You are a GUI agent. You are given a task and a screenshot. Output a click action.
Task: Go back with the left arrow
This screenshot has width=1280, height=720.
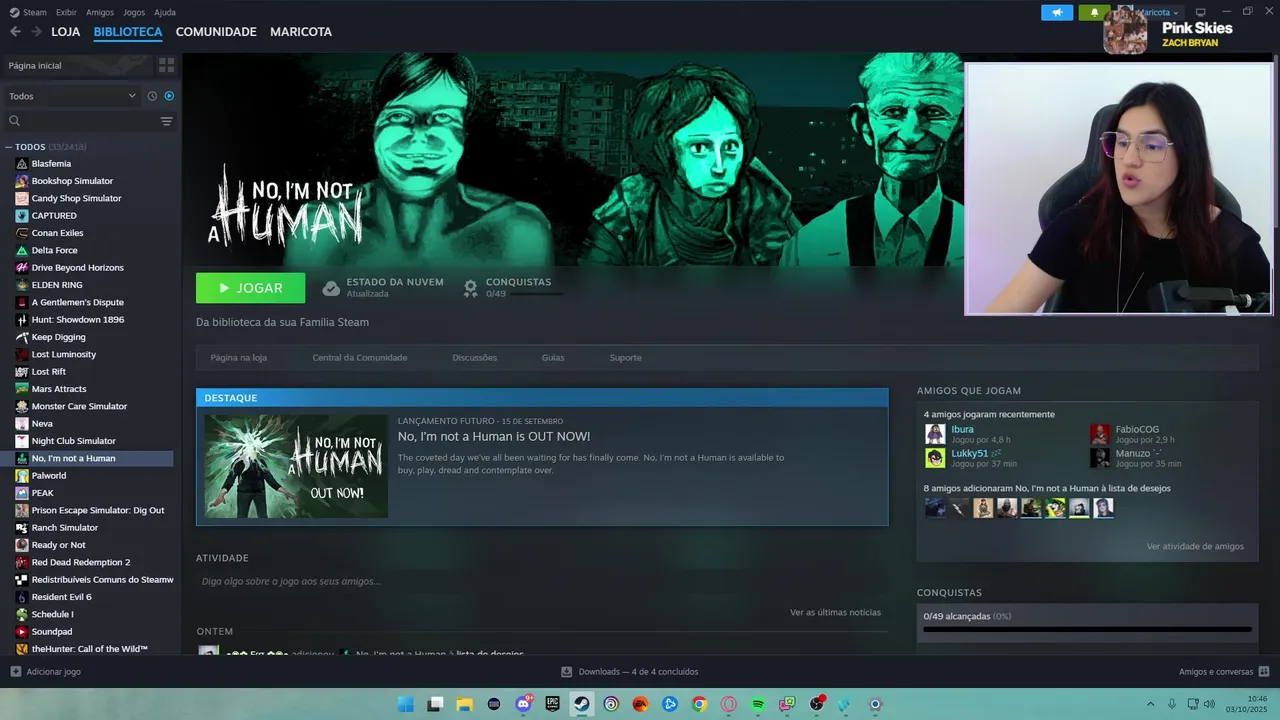(15, 32)
